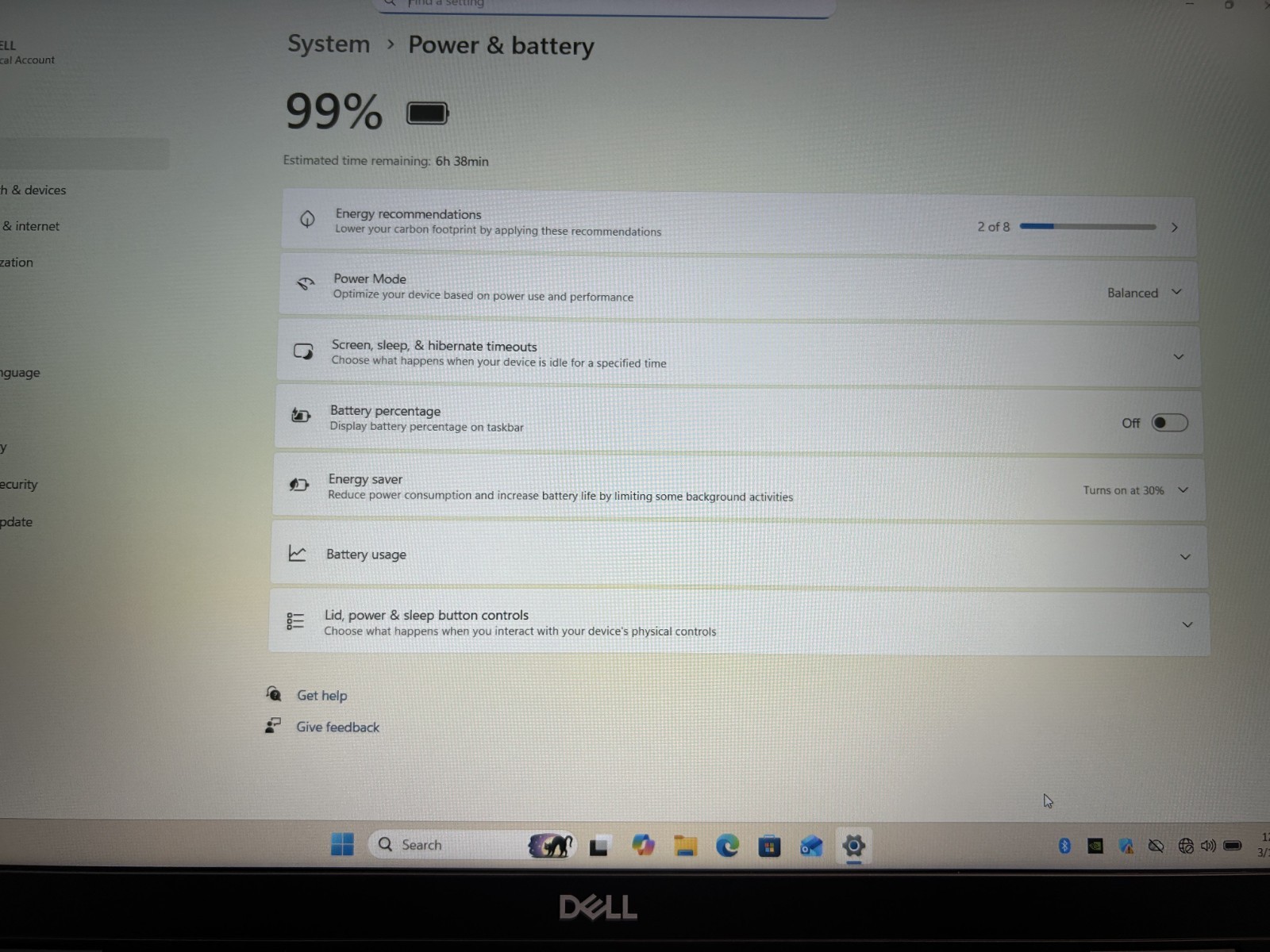Click the Bluetooth tray icon
1270x952 pixels.
point(1065,846)
